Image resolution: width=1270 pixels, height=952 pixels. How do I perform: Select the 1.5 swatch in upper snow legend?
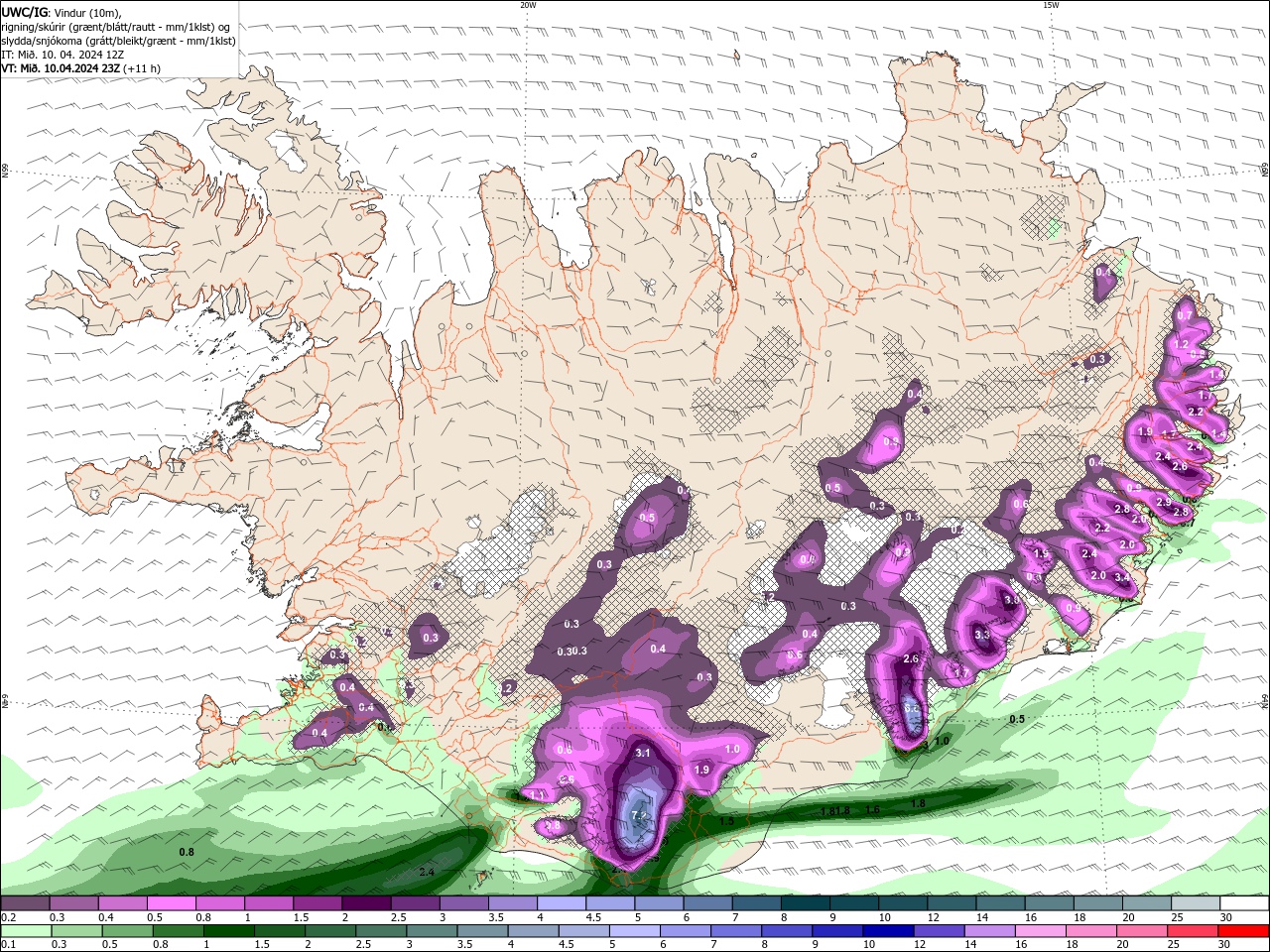coord(317,903)
